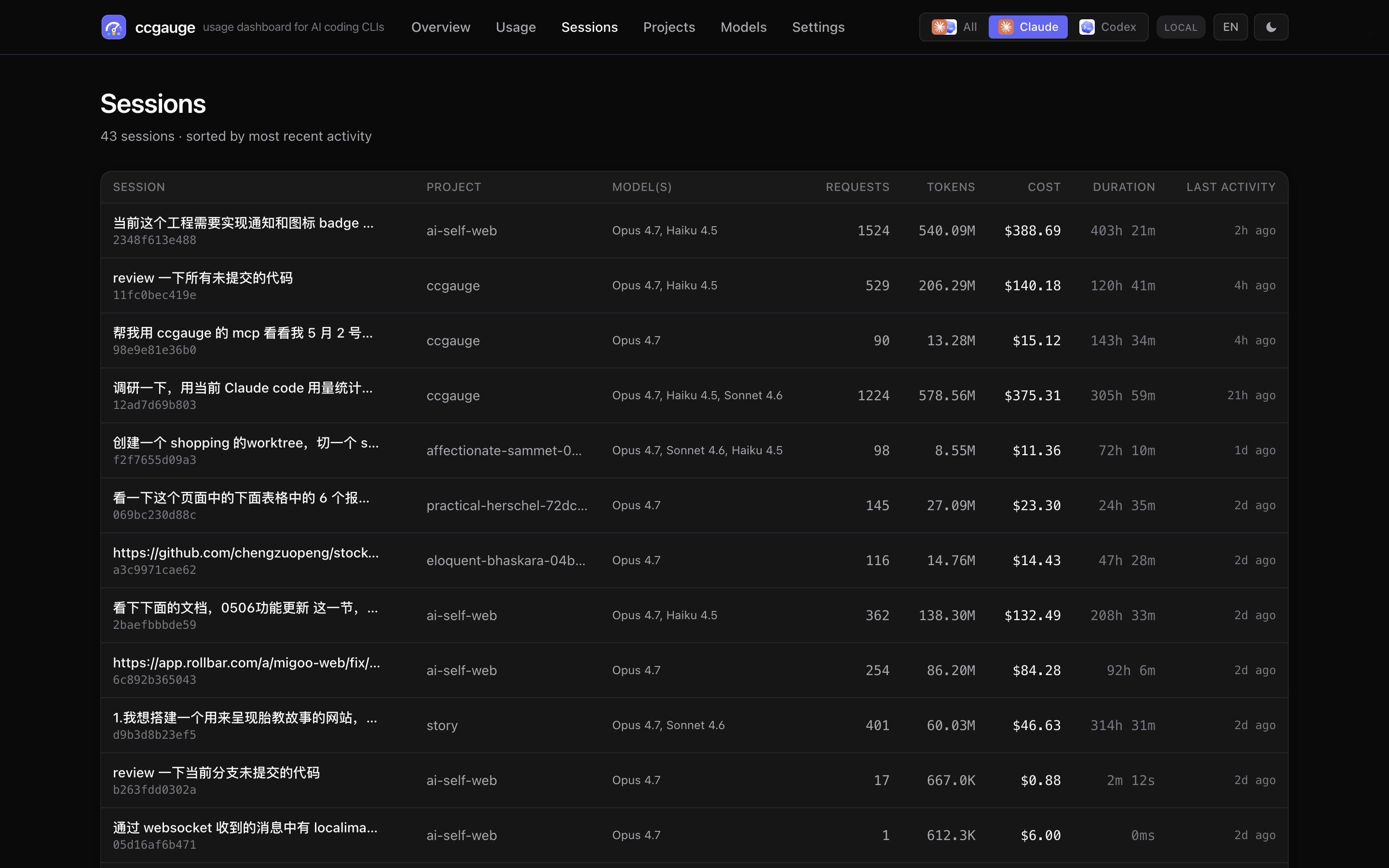Click the TOKENS column header
1389x868 pixels.
pos(951,187)
